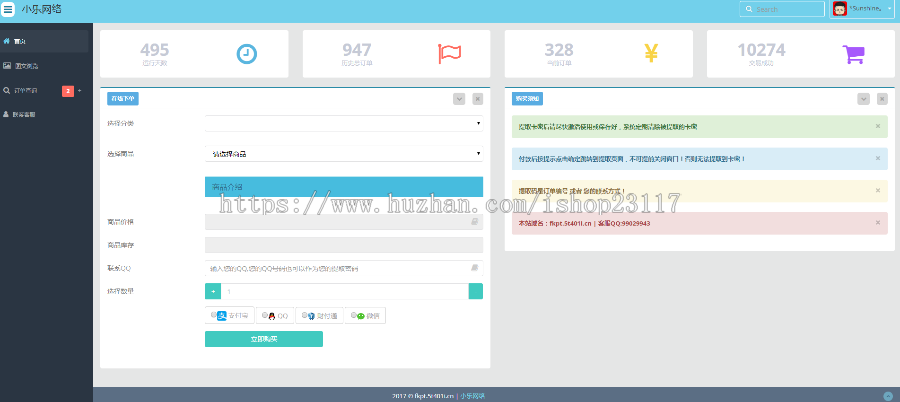This screenshot has height=402, width=900.
Task: Dismiss the yellow notice alert
Action: [x=878, y=190]
